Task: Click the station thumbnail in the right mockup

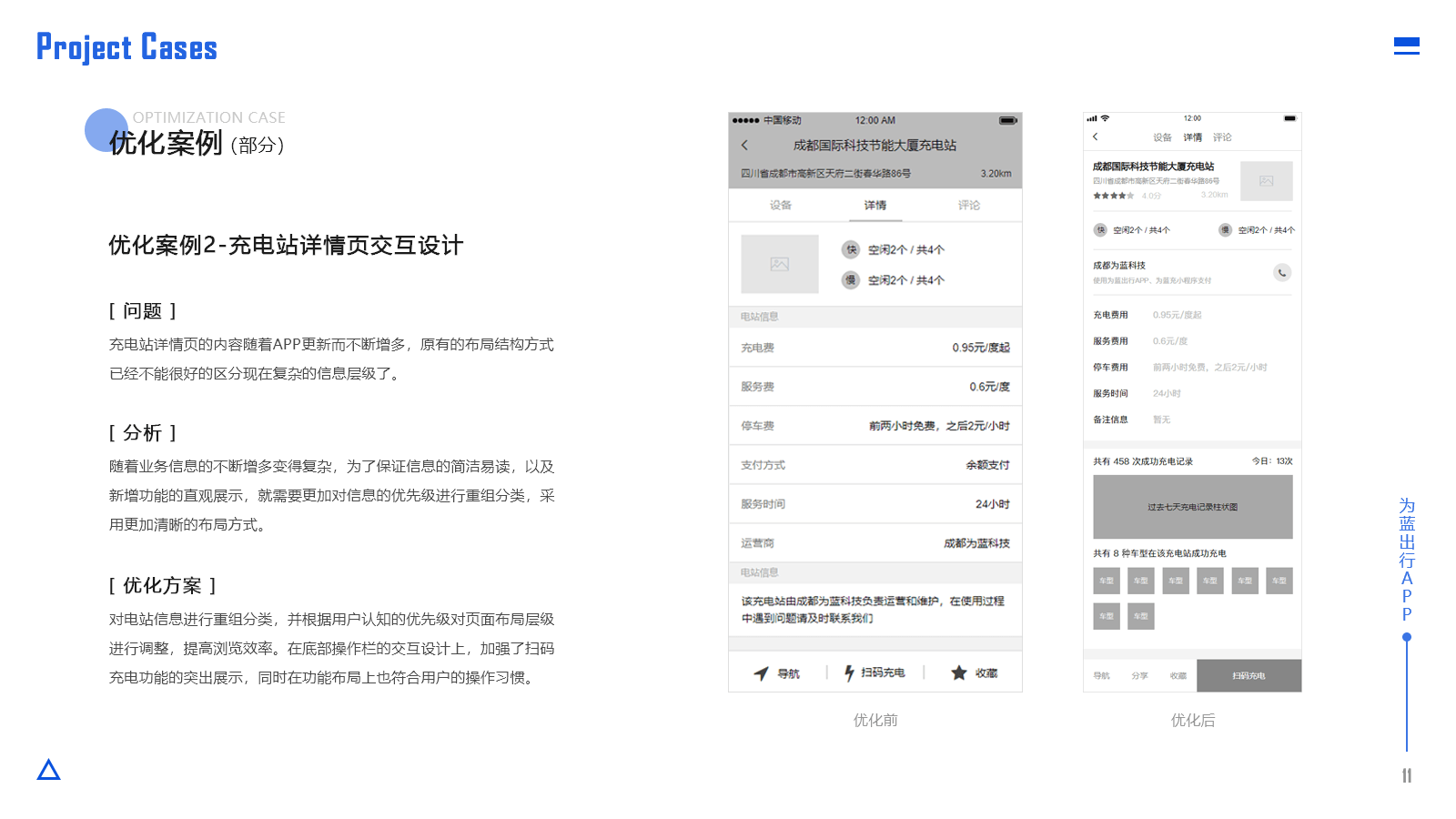Action: 1266,181
